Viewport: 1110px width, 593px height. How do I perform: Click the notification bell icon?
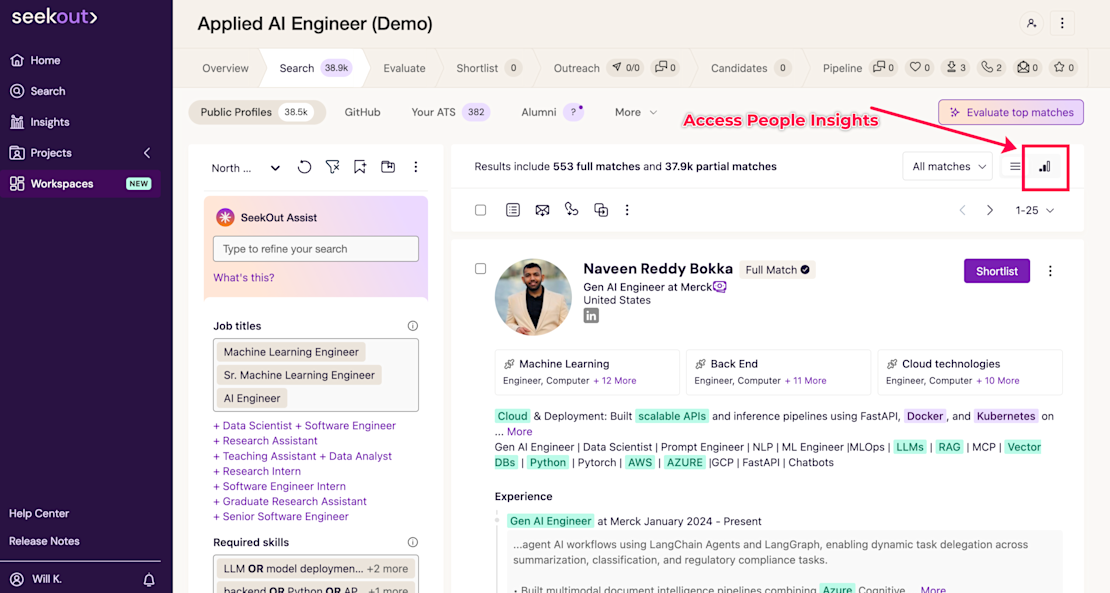tap(149, 580)
